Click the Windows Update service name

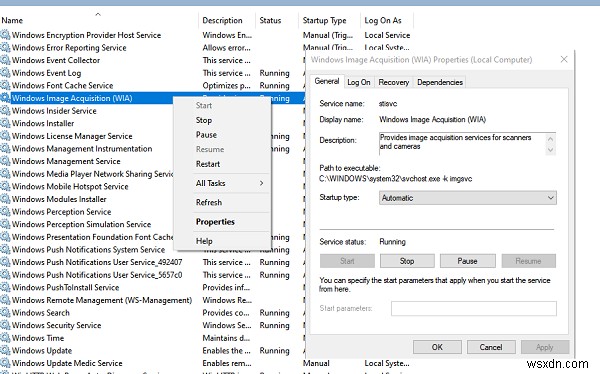pyautogui.click(x=42, y=351)
